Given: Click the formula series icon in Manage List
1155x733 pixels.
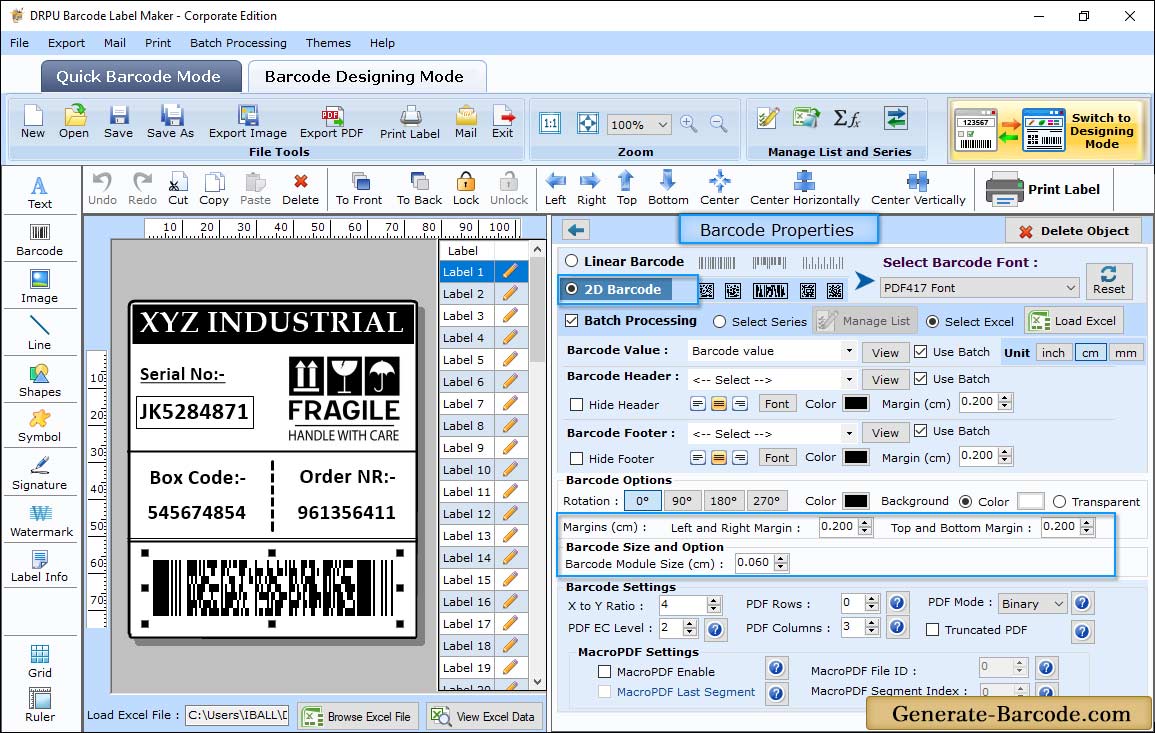Looking at the screenshot, I should click(847, 118).
